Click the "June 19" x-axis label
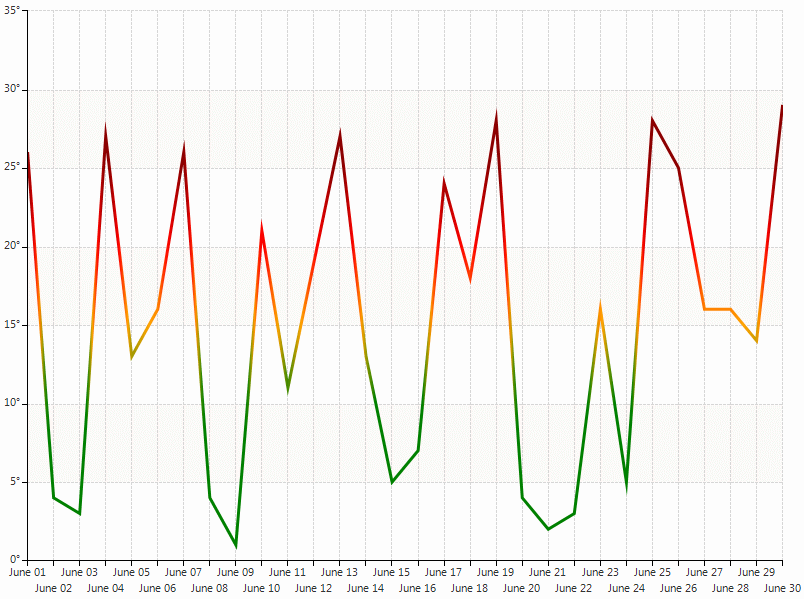Screen dimensions: 804x599 coord(496,572)
